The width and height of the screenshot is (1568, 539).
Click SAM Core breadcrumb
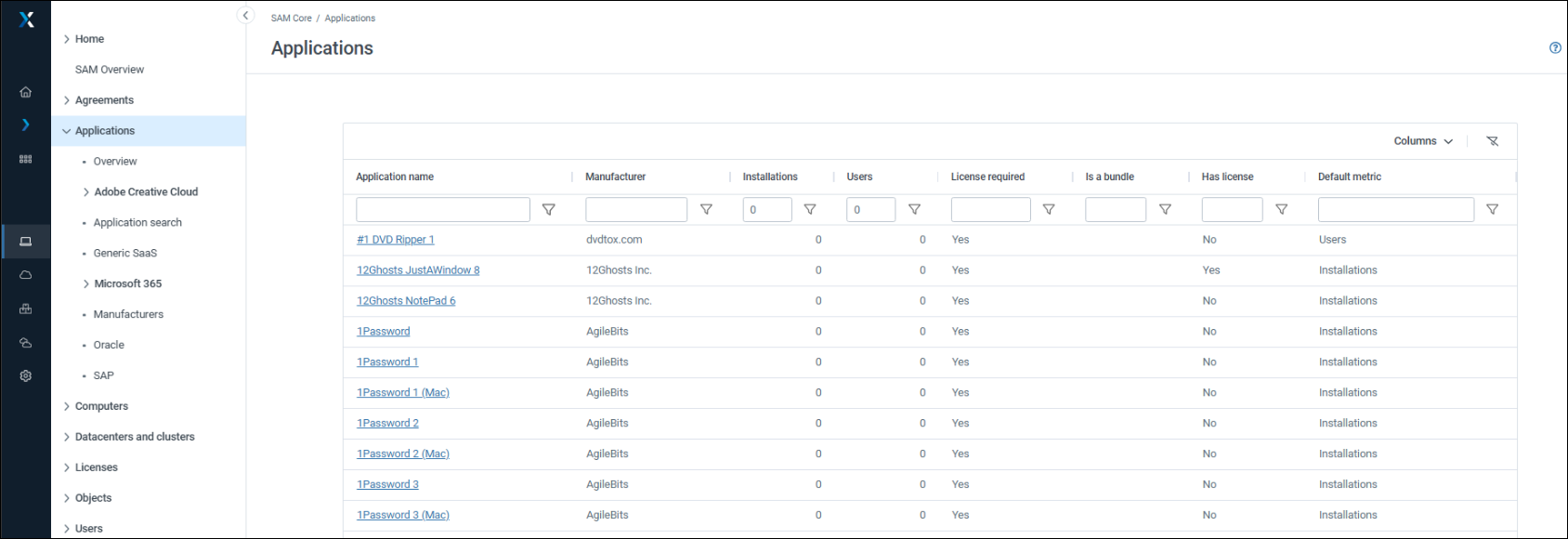292,18
